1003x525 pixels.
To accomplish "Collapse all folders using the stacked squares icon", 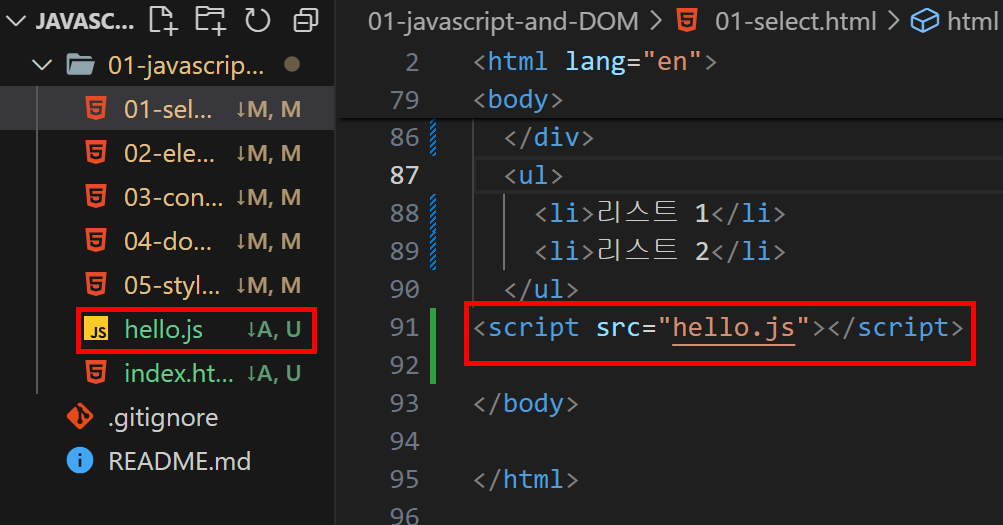I will pyautogui.click(x=306, y=20).
